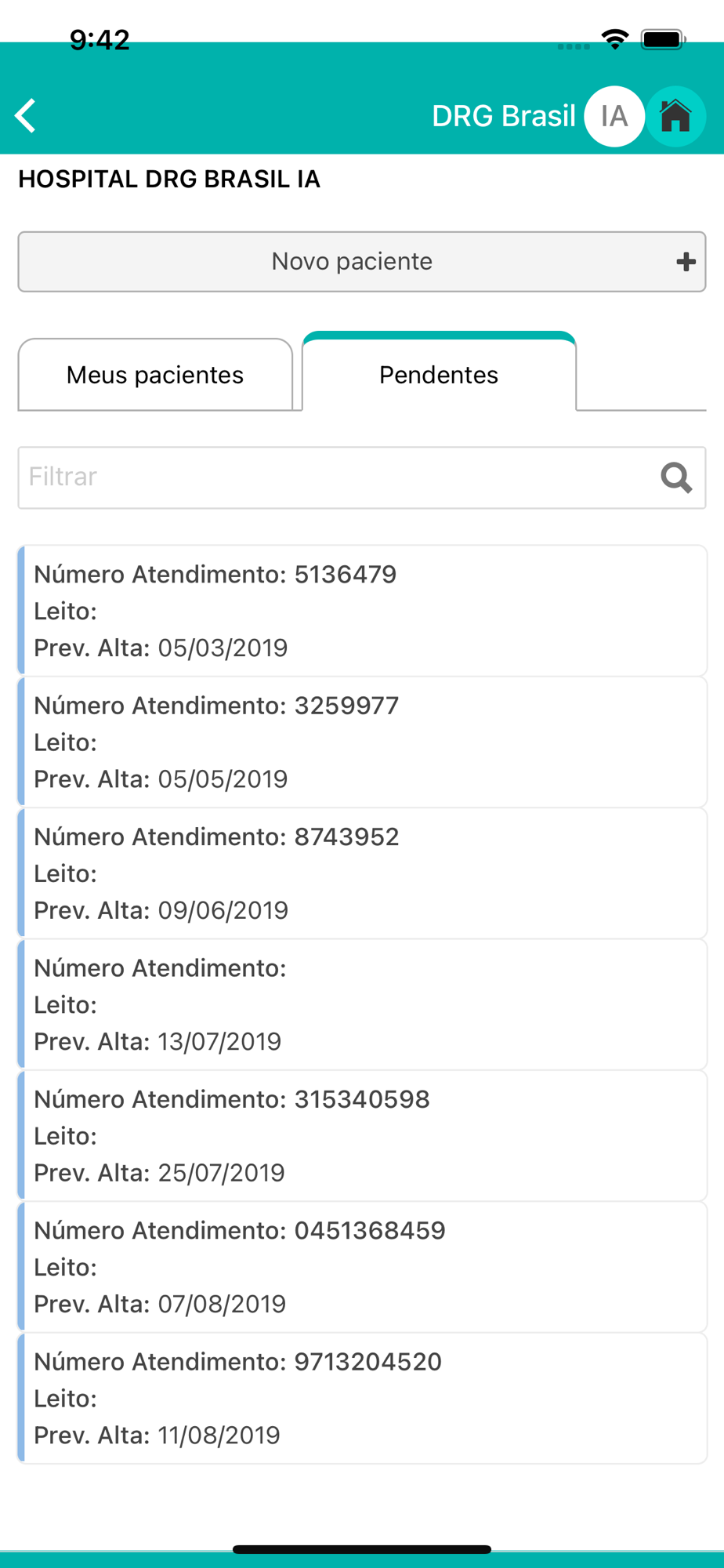
Task: Select atendimento 8743952 entry
Action: coord(362,873)
